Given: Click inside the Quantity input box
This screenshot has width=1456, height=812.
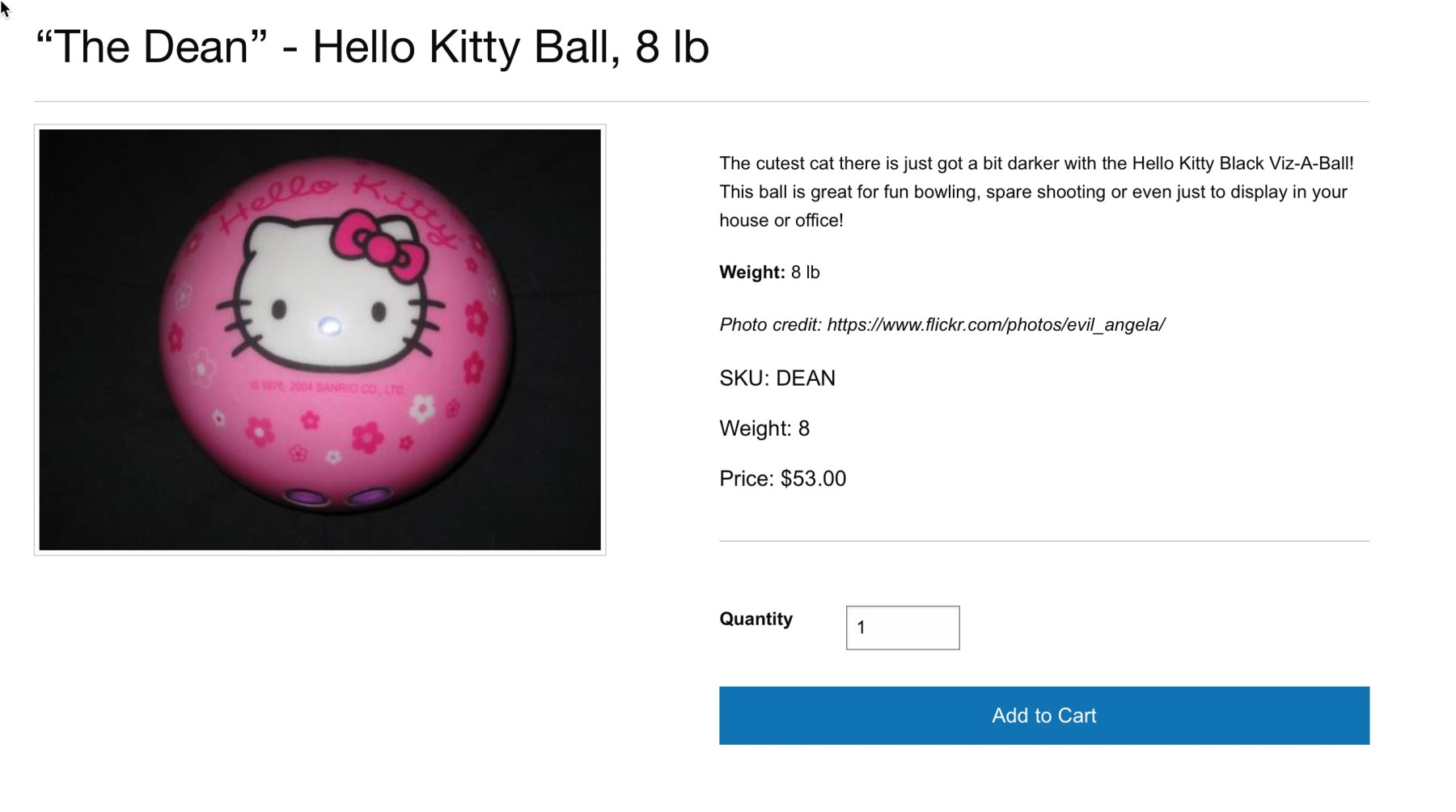Looking at the screenshot, I should (x=901, y=628).
